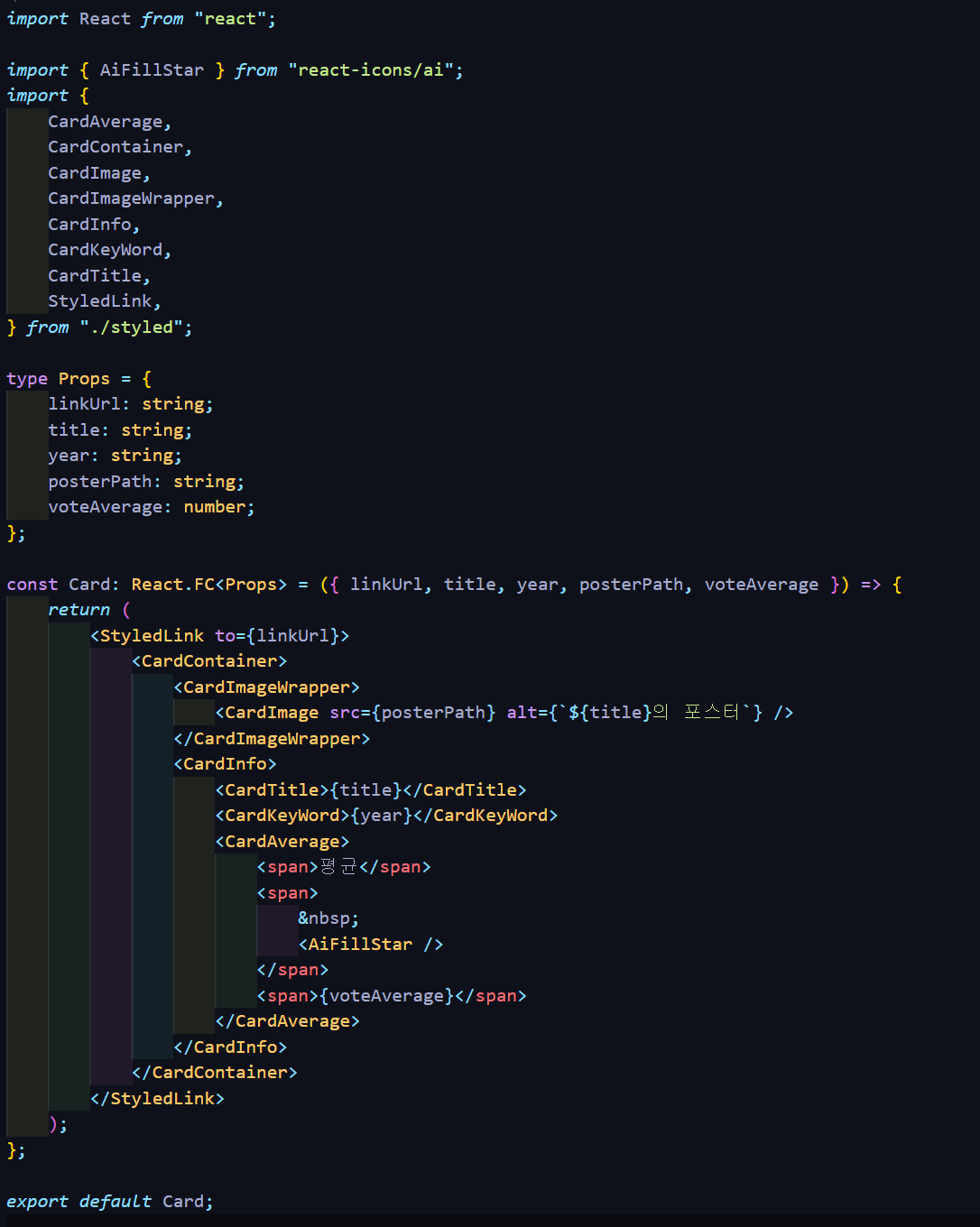Click year: string property line
The image size is (980, 1227).
(x=116, y=456)
